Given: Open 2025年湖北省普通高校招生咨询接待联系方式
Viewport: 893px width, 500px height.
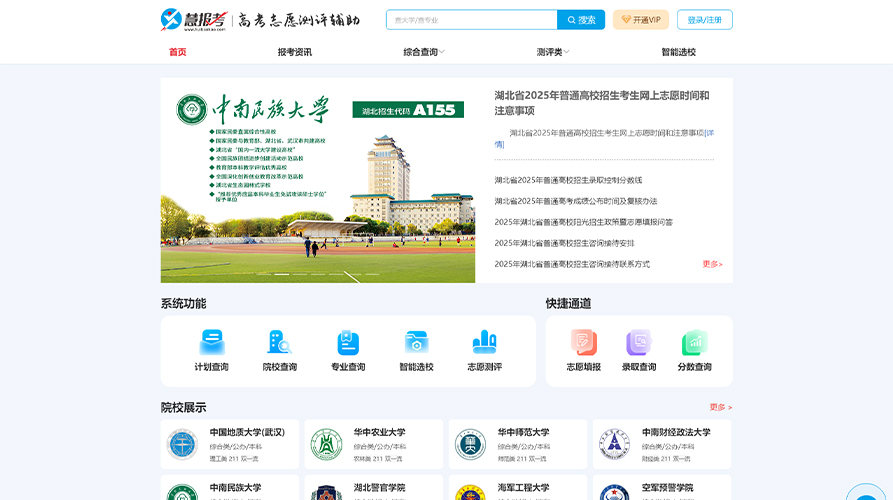Looking at the screenshot, I should (572, 264).
